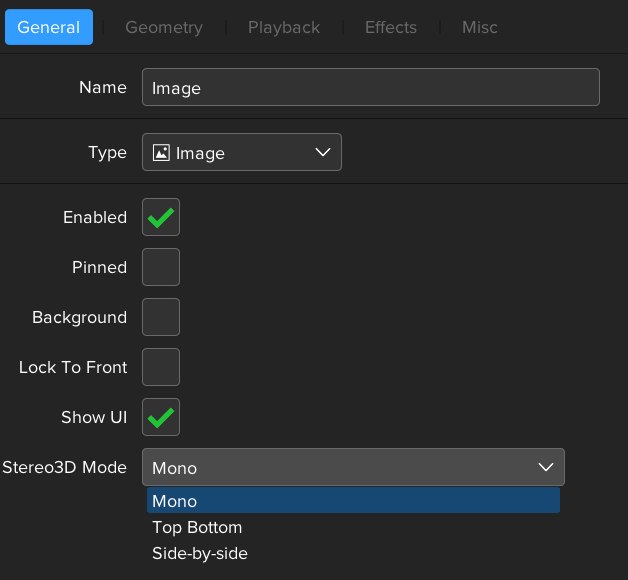Disable the Enabled checkbox
This screenshot has width=628, height=580.
(161, 217)
